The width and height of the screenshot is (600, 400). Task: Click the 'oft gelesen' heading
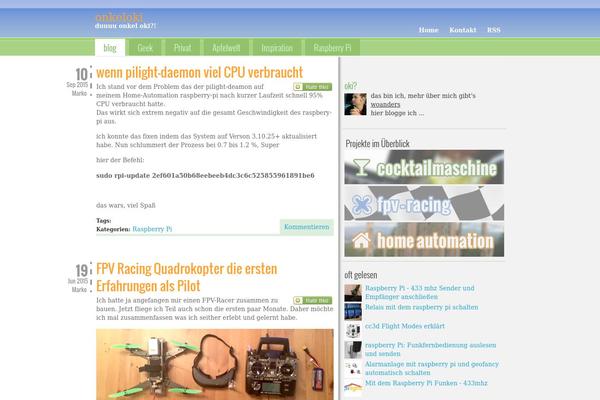pos(360,275)
